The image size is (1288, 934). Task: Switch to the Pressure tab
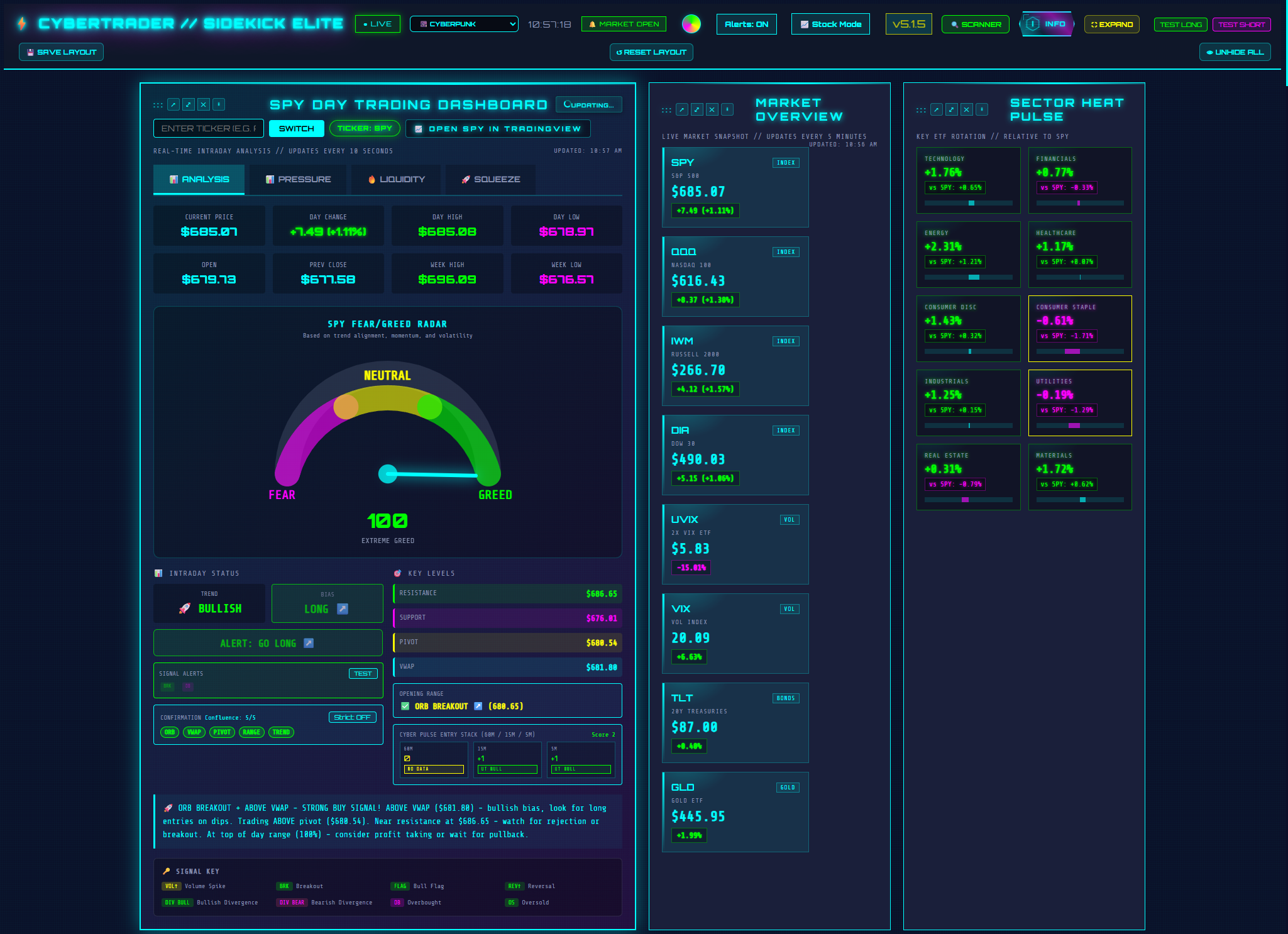297,179
